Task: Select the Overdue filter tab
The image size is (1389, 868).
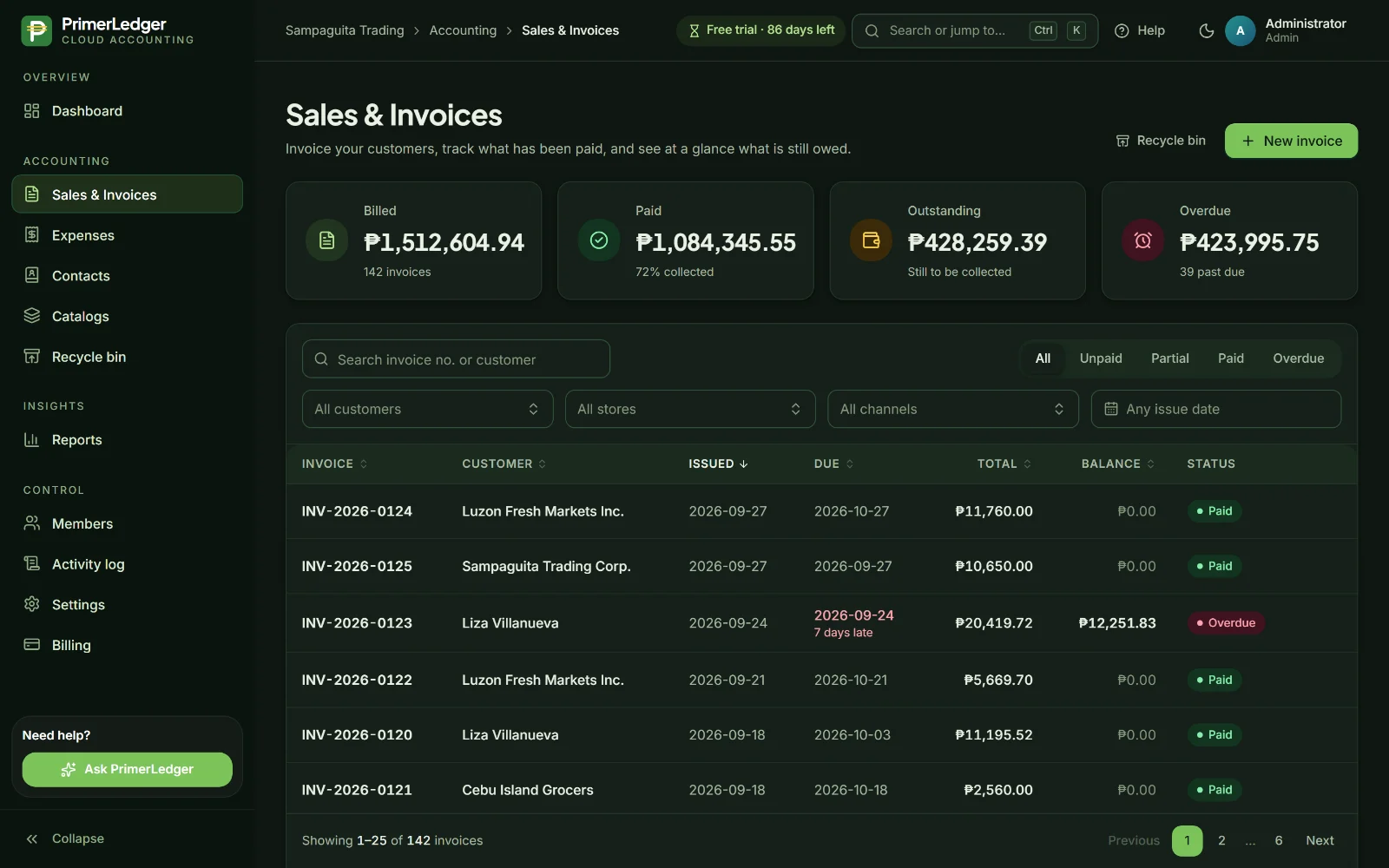Action: pyautogui.click(x=1298, y=358)
